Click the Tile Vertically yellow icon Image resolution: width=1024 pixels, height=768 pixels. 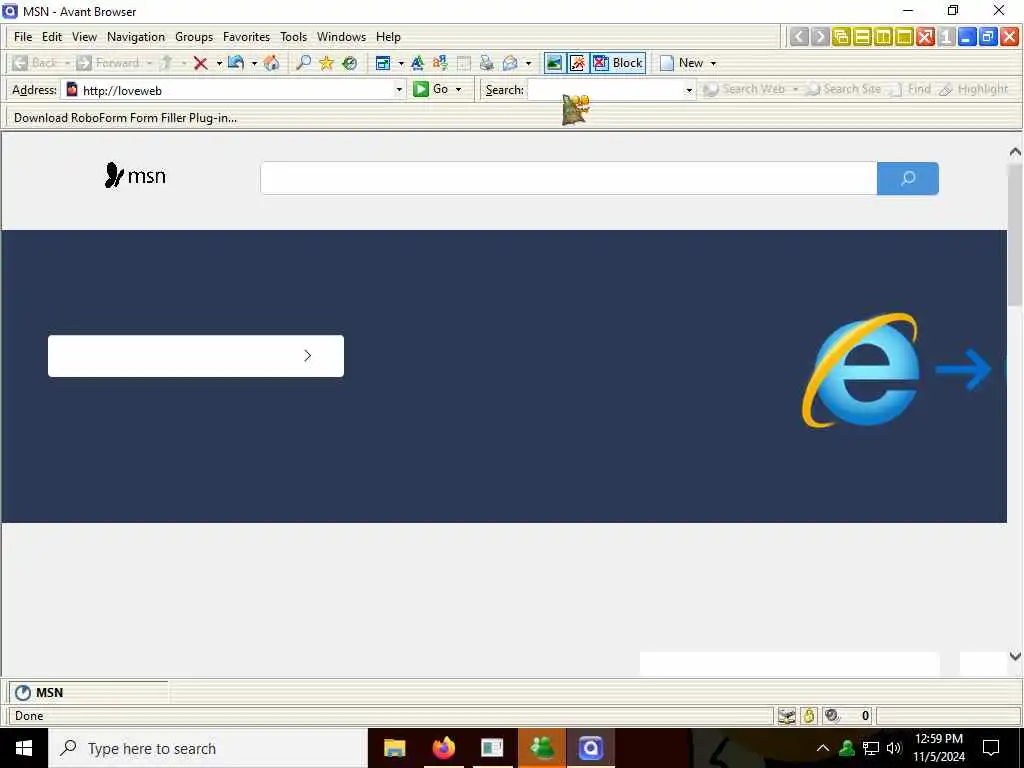tap(883, 37)
